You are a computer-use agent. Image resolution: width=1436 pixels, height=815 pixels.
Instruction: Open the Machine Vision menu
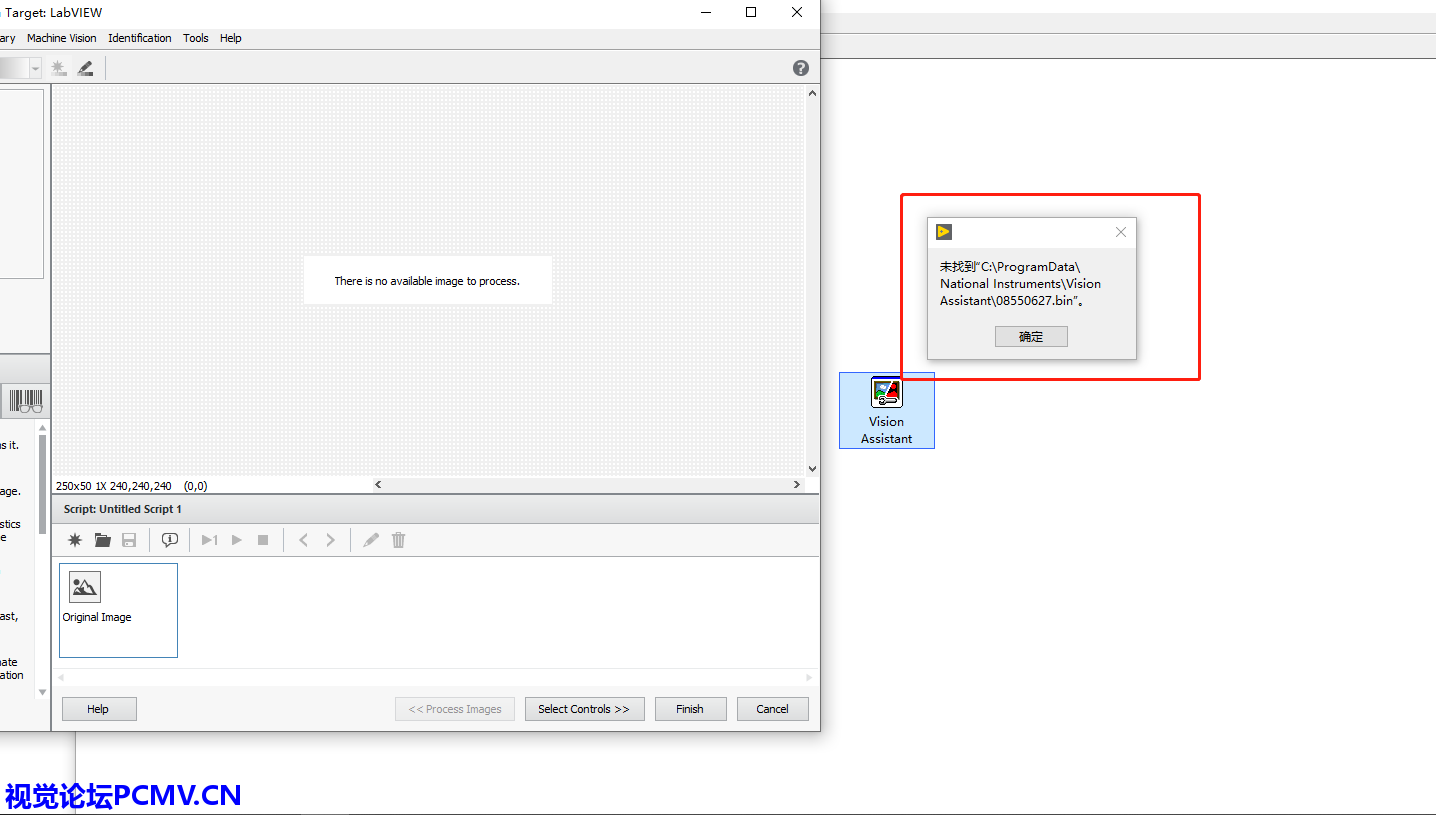pos(62,38)
